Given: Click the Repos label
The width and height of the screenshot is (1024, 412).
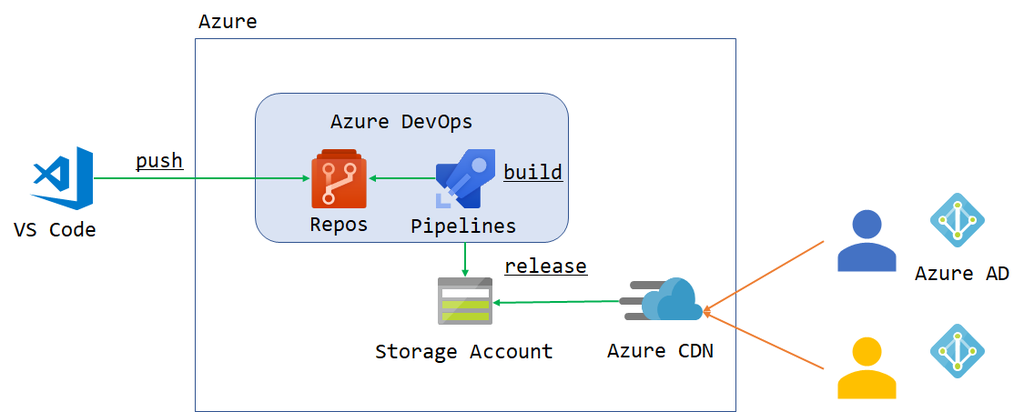Looking at the screenshot, I should click(x=338, y=225).
